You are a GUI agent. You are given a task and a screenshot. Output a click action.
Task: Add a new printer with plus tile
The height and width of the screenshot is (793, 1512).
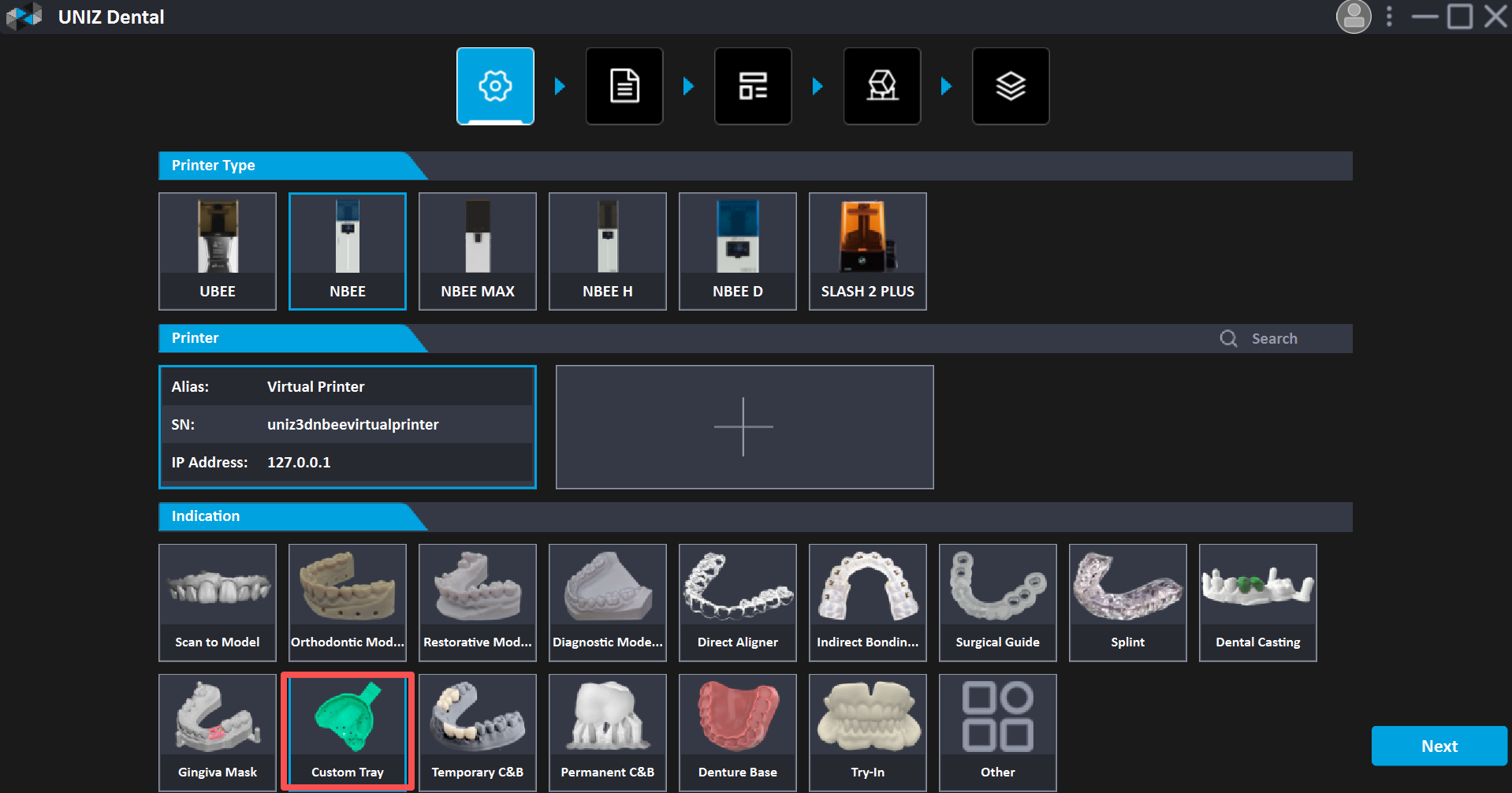tap(744, 426)
